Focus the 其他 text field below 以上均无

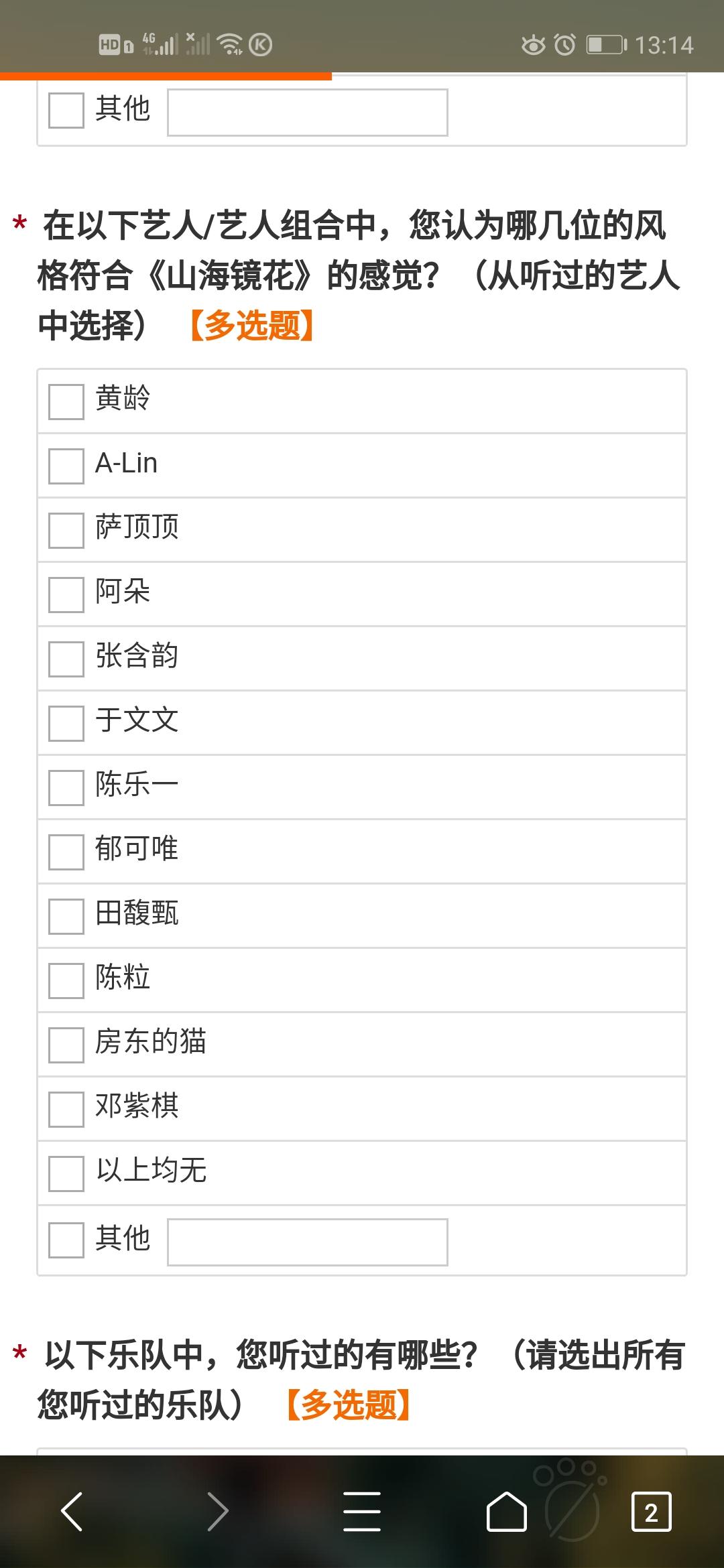click(308, 1242)
